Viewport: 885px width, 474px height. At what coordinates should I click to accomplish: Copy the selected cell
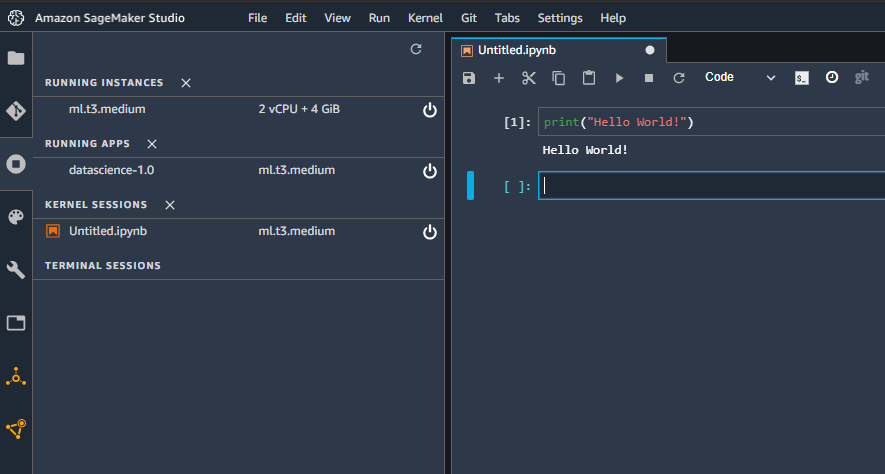pos(559,78)
